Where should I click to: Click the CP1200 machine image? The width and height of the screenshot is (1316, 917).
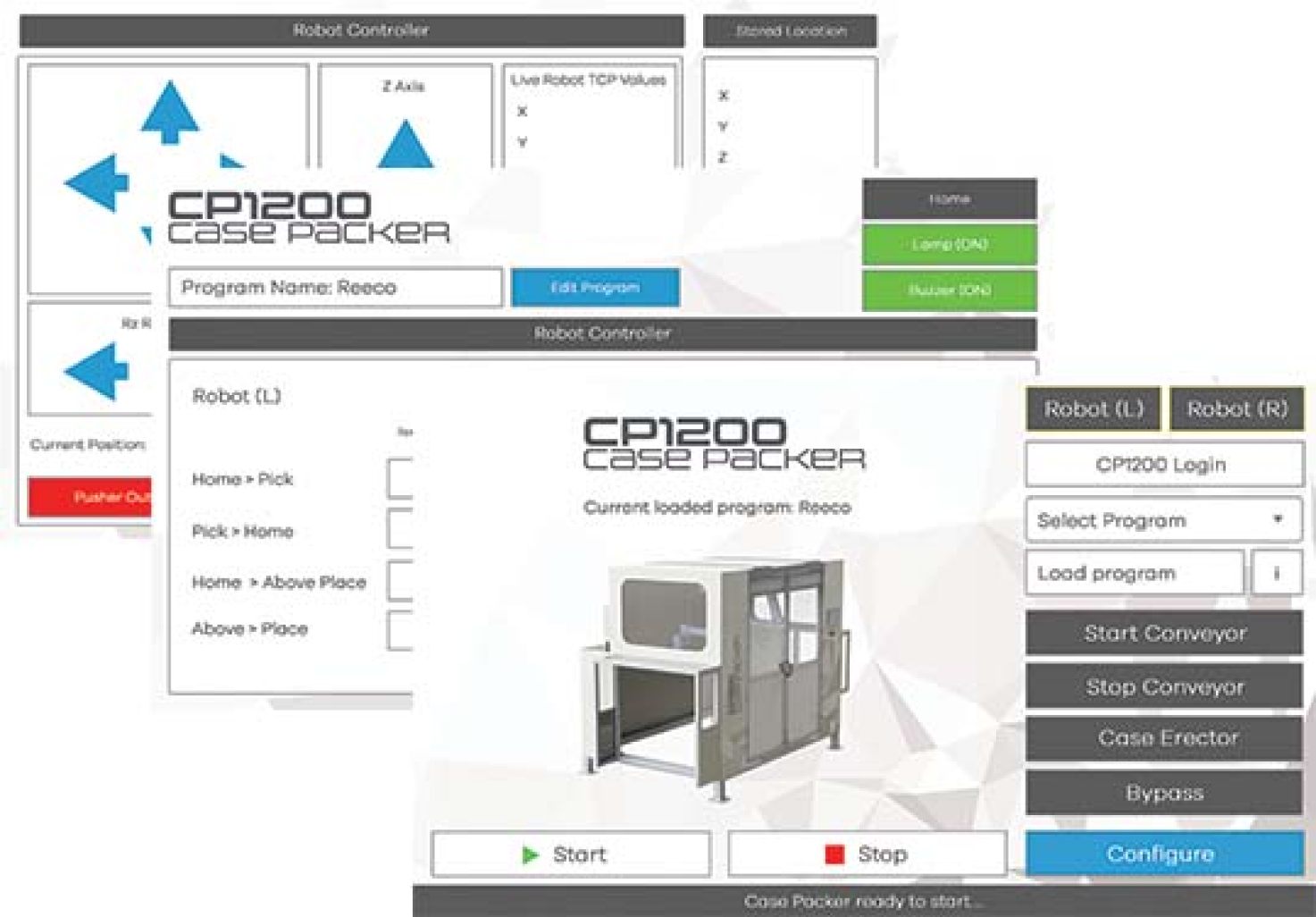pyautogui.click(x=715, y=672)
